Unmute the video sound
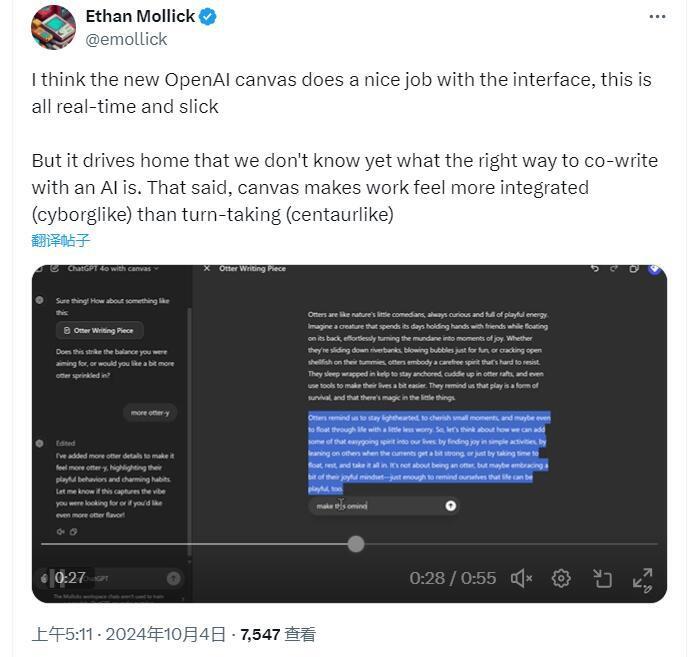The image size is (693, 657). point(521,578)
